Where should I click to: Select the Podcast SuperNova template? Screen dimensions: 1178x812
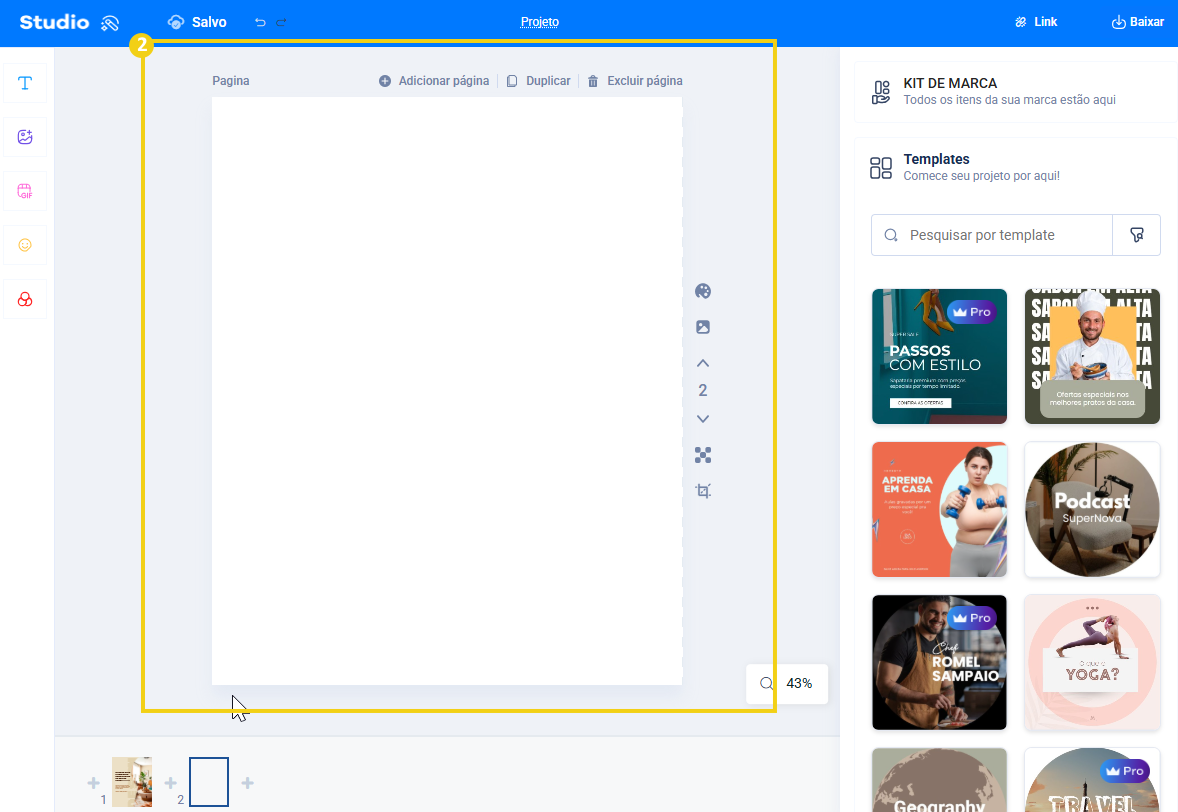(1092, 509)
